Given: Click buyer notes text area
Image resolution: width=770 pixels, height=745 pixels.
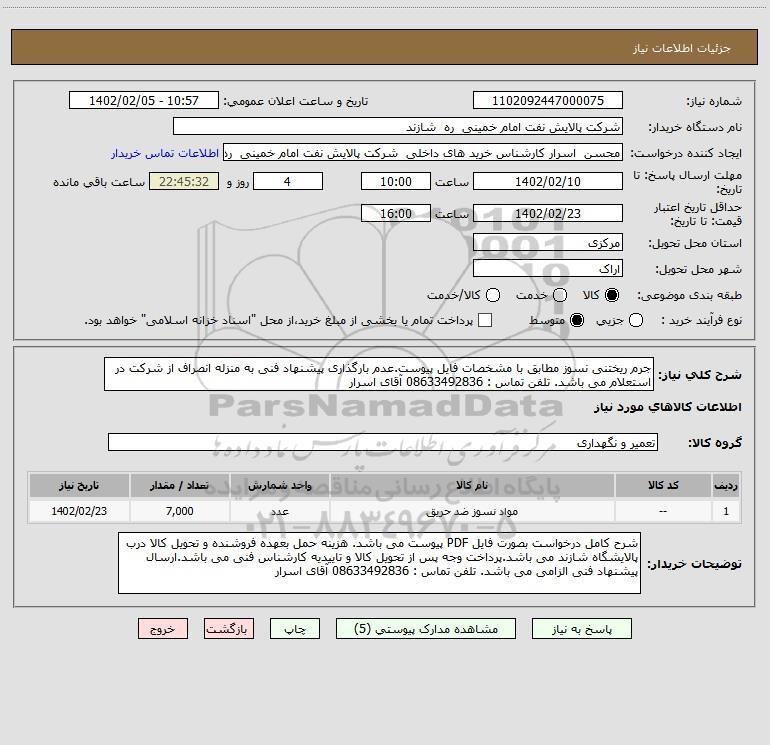Looking at the screenshot, I should click(380, 563).
